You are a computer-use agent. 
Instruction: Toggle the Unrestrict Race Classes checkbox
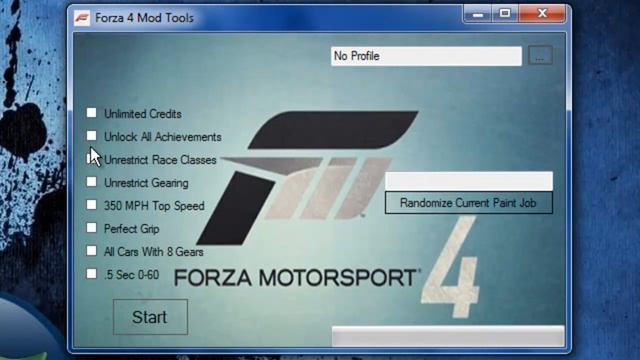[91, 158]
